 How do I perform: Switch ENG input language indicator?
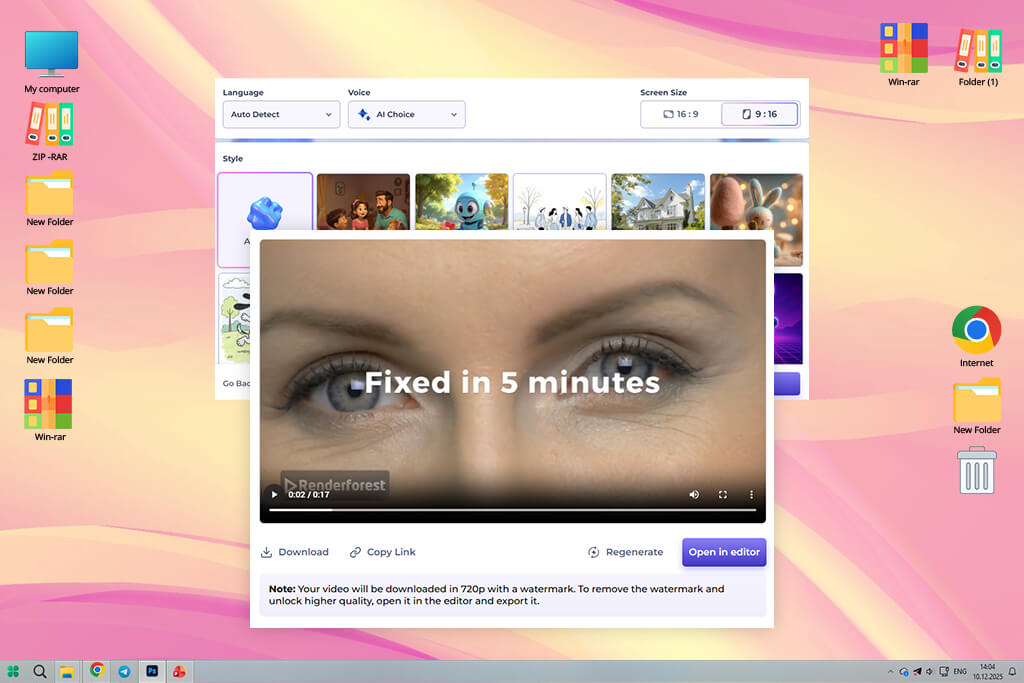coord(960,671)
